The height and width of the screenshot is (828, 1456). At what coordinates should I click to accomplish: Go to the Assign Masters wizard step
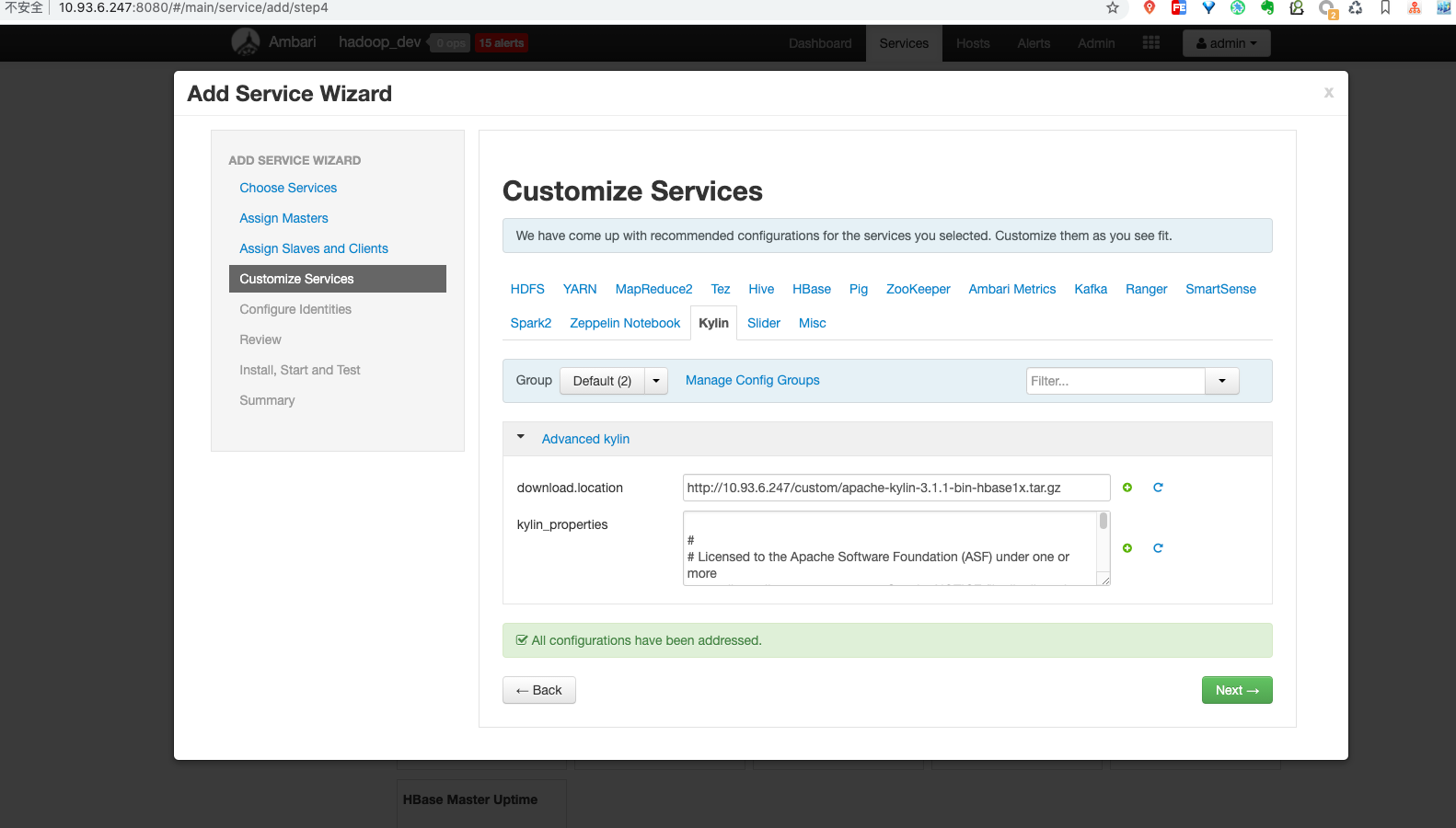(283, 218)
